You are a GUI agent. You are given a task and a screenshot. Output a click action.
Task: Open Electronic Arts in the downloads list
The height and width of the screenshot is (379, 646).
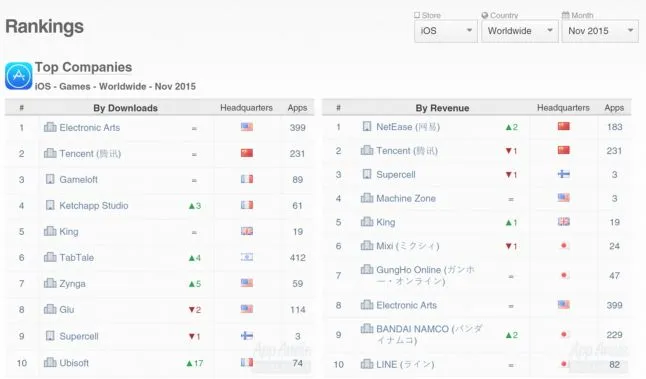[x=89, y=128]
